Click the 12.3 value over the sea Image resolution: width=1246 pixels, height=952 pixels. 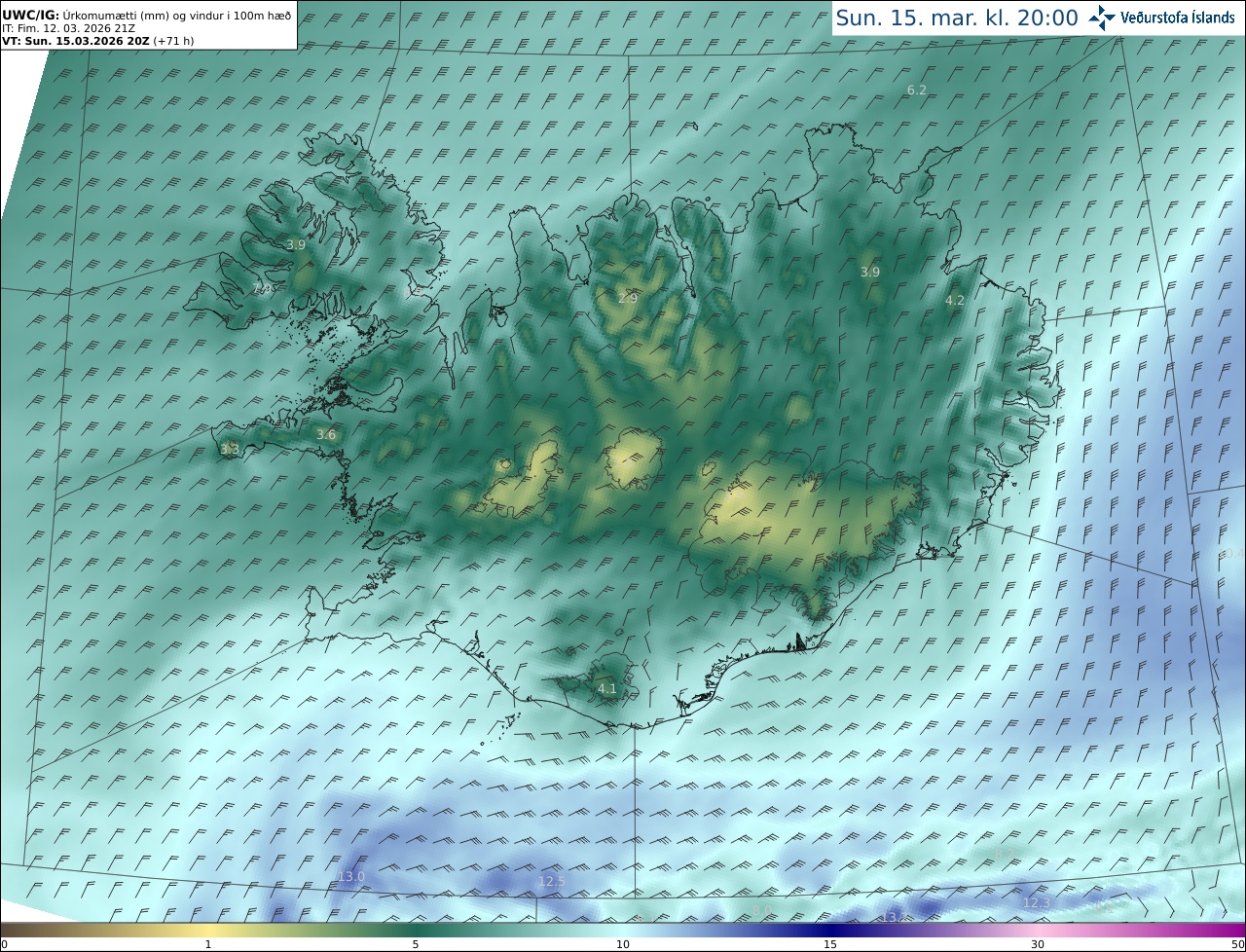pyautogui.click(x=1037, y=902)
